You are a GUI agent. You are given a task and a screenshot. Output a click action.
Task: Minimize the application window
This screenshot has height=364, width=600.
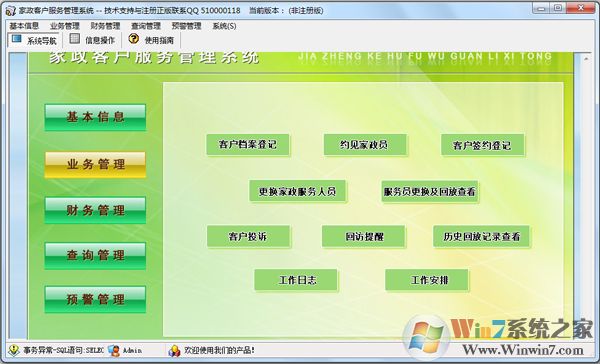tap(541, 8)
